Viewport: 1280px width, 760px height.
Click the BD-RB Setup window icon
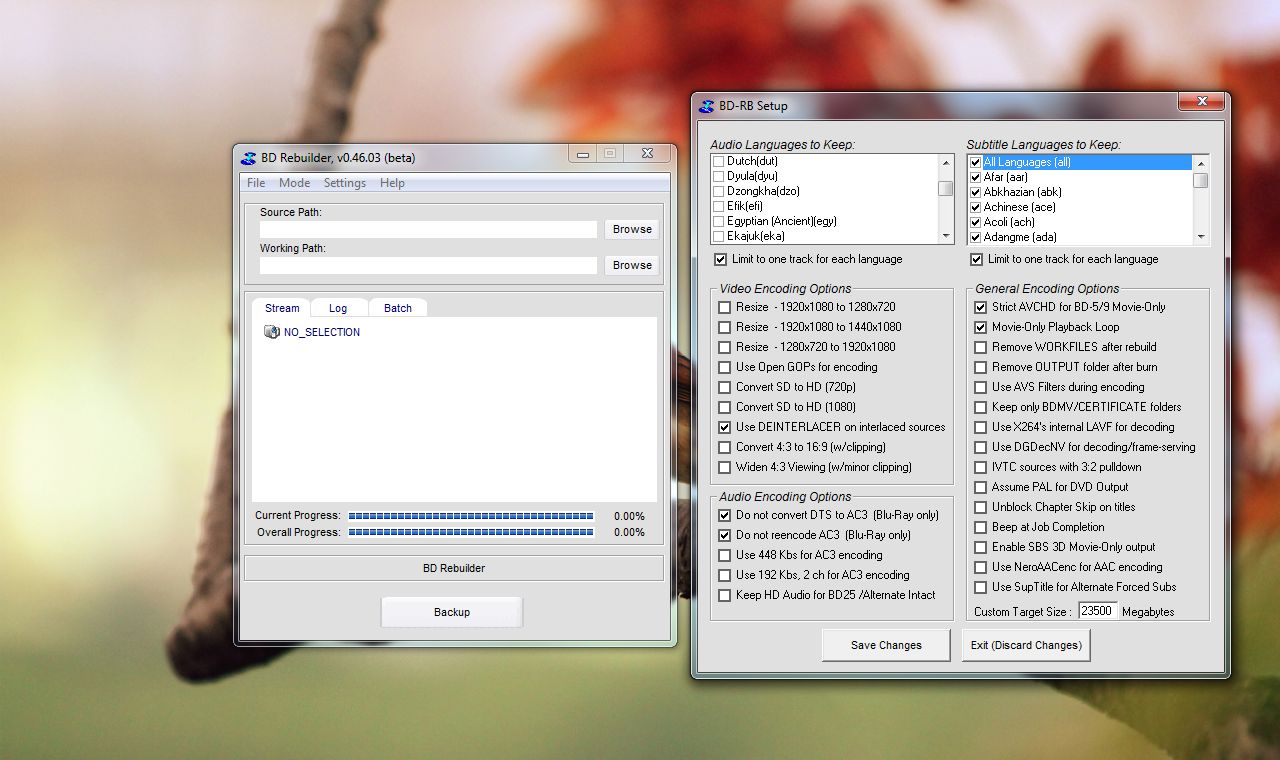click(x=708, y=105)
